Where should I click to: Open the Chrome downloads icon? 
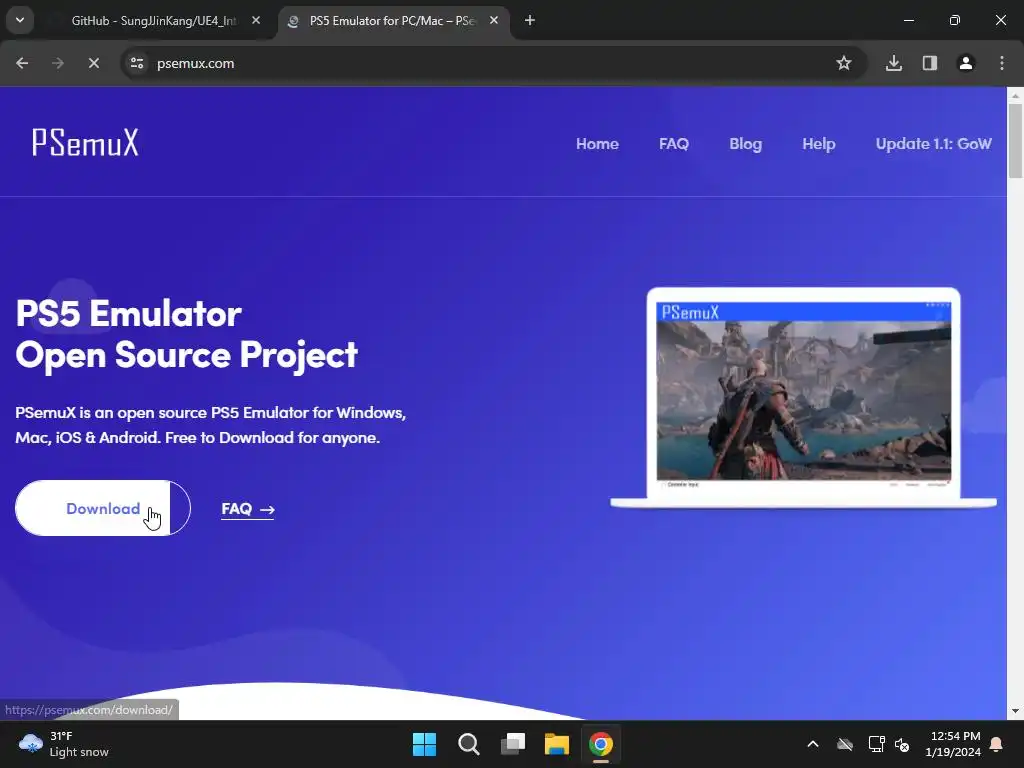[894, 63]
